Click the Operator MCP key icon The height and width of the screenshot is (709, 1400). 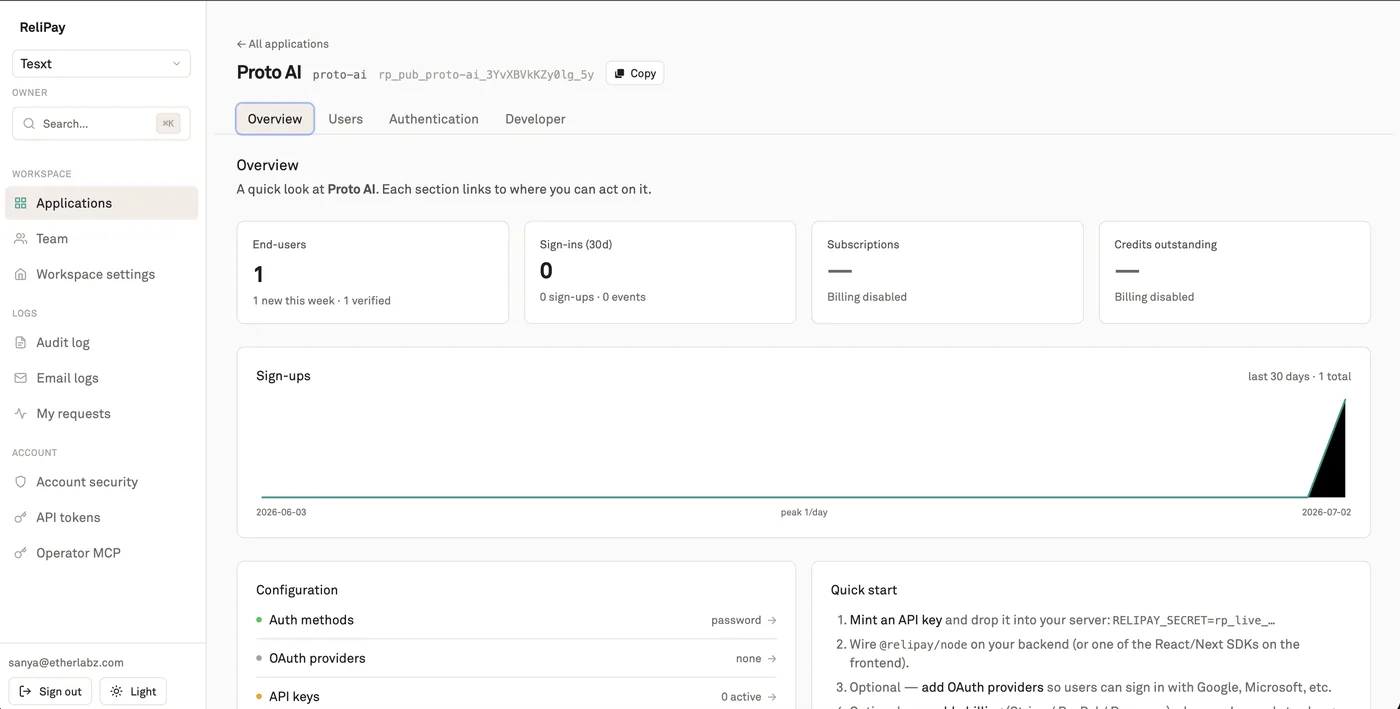(20, 553)
